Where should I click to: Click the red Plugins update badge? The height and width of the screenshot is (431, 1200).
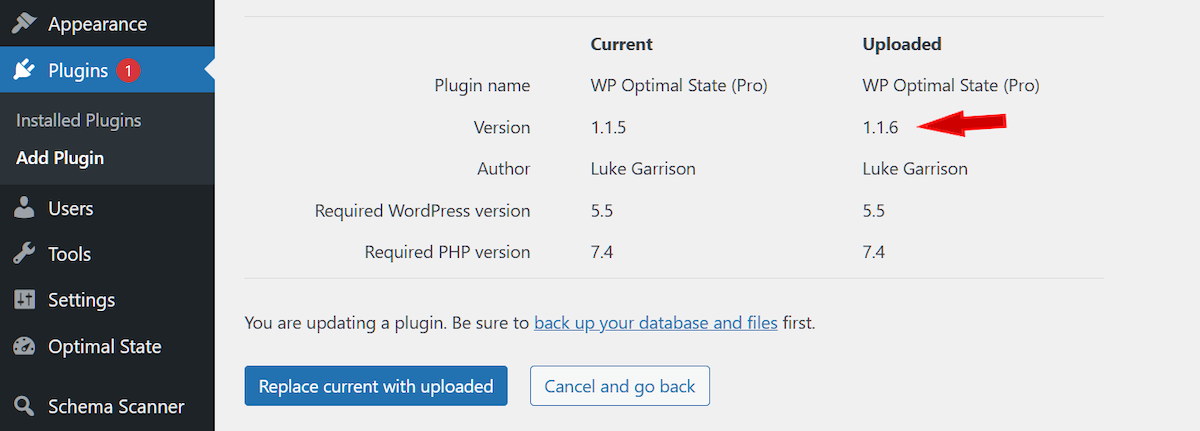tap(128, 70)
